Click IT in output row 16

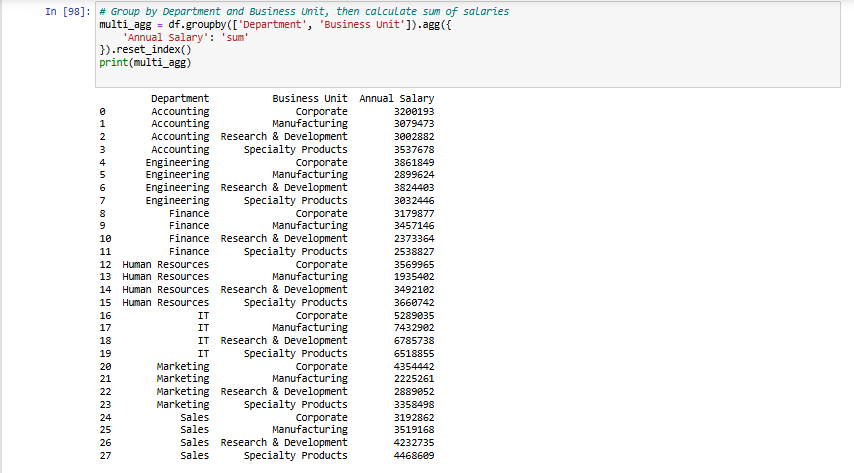click(x=203, y=316)
